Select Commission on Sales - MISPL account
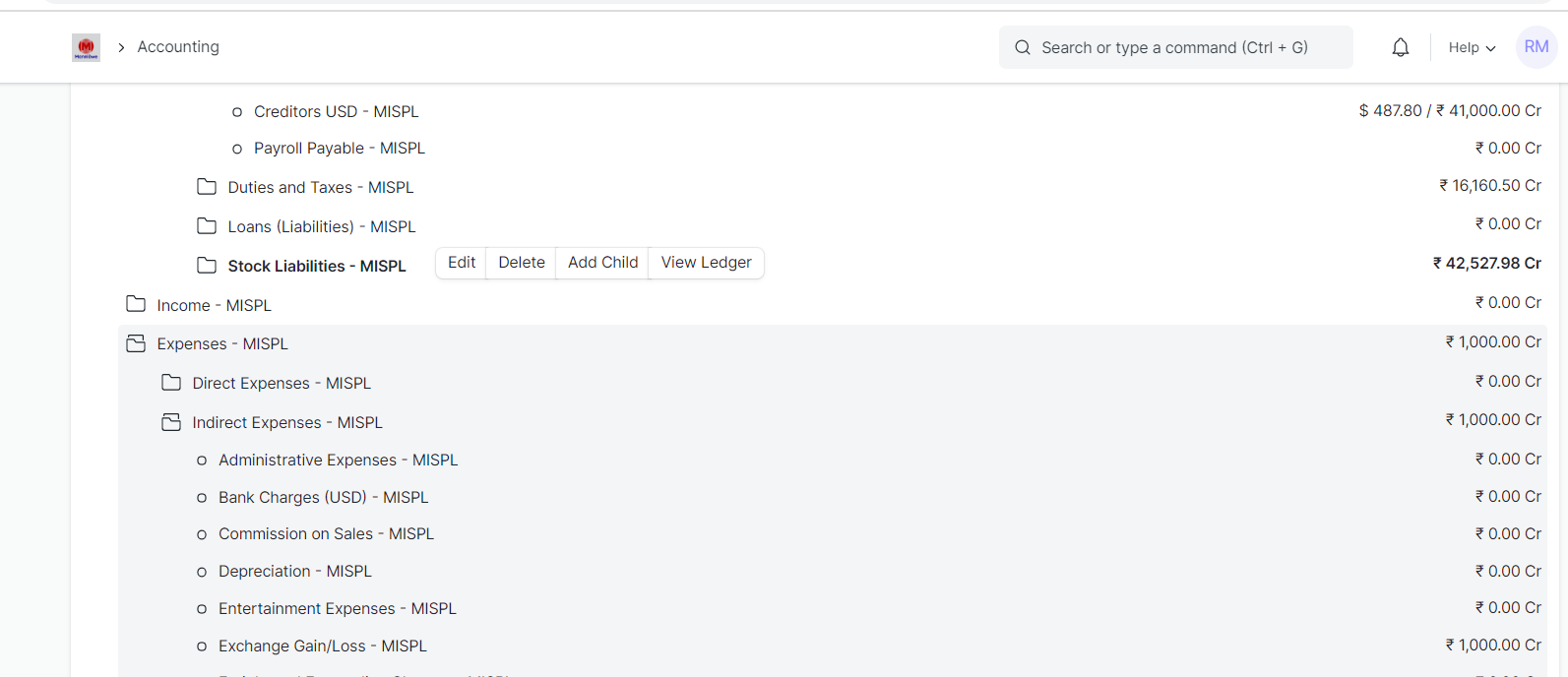This screenshot has width=1568, height=677. coord(327,533)
